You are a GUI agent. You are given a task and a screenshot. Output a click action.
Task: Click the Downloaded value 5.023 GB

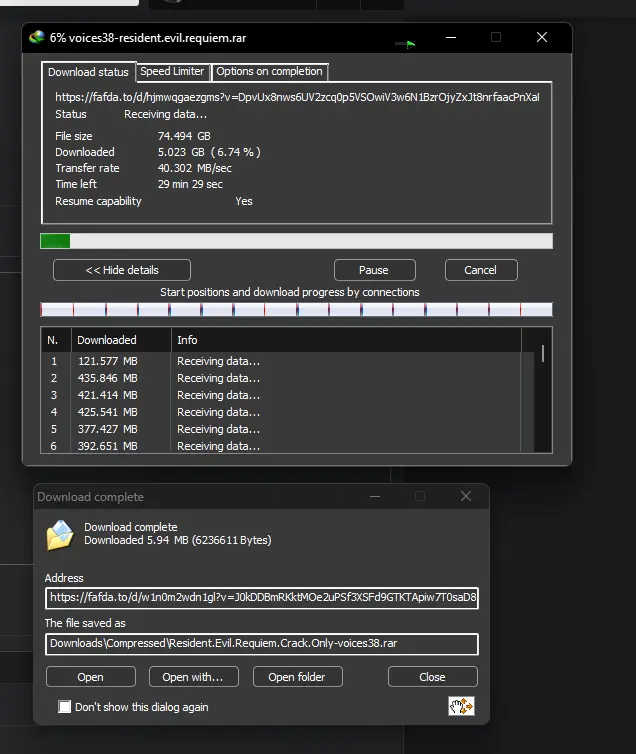[x=209, y=152]
